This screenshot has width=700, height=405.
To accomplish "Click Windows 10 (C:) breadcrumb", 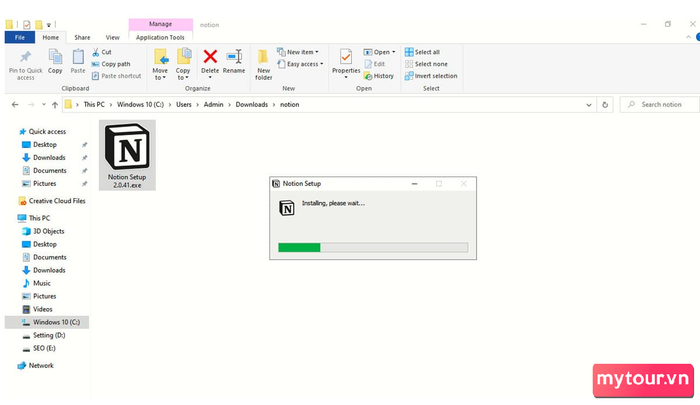I will click(140, 104).
